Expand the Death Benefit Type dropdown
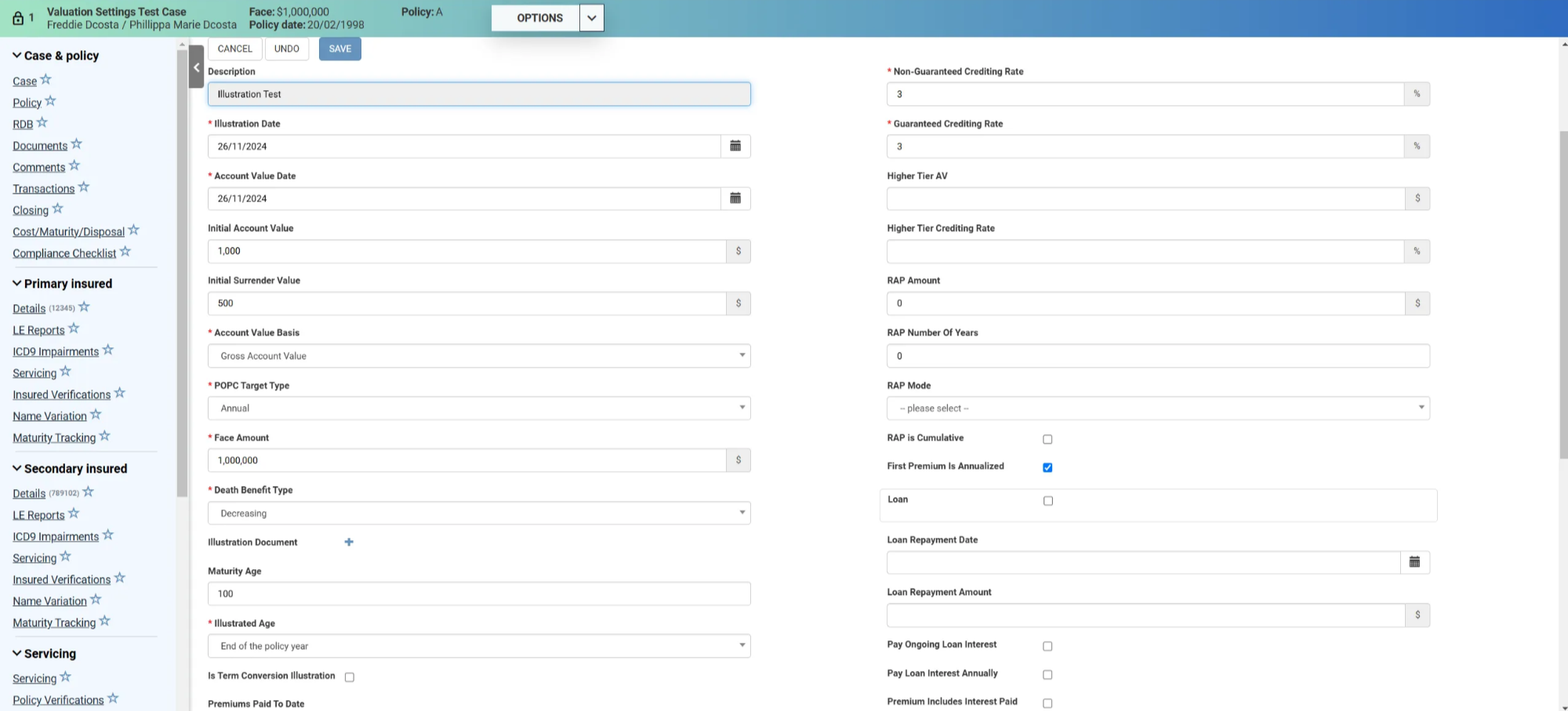The image size is (1568, 711). pyautogui.click(x=478, y=513)
